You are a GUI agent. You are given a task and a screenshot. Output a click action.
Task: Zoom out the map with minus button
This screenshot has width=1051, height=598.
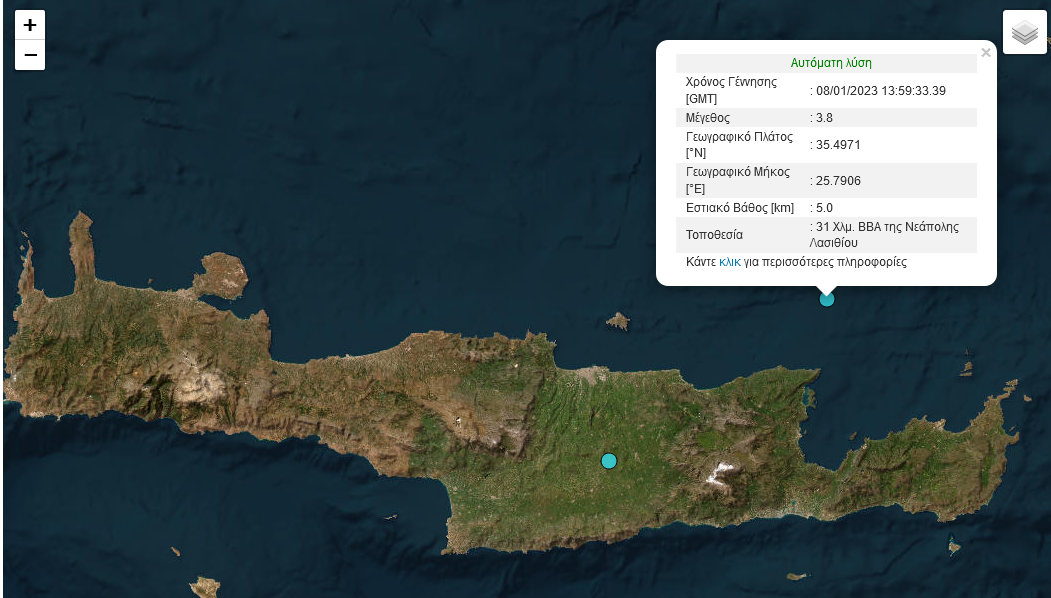point(30,55)
